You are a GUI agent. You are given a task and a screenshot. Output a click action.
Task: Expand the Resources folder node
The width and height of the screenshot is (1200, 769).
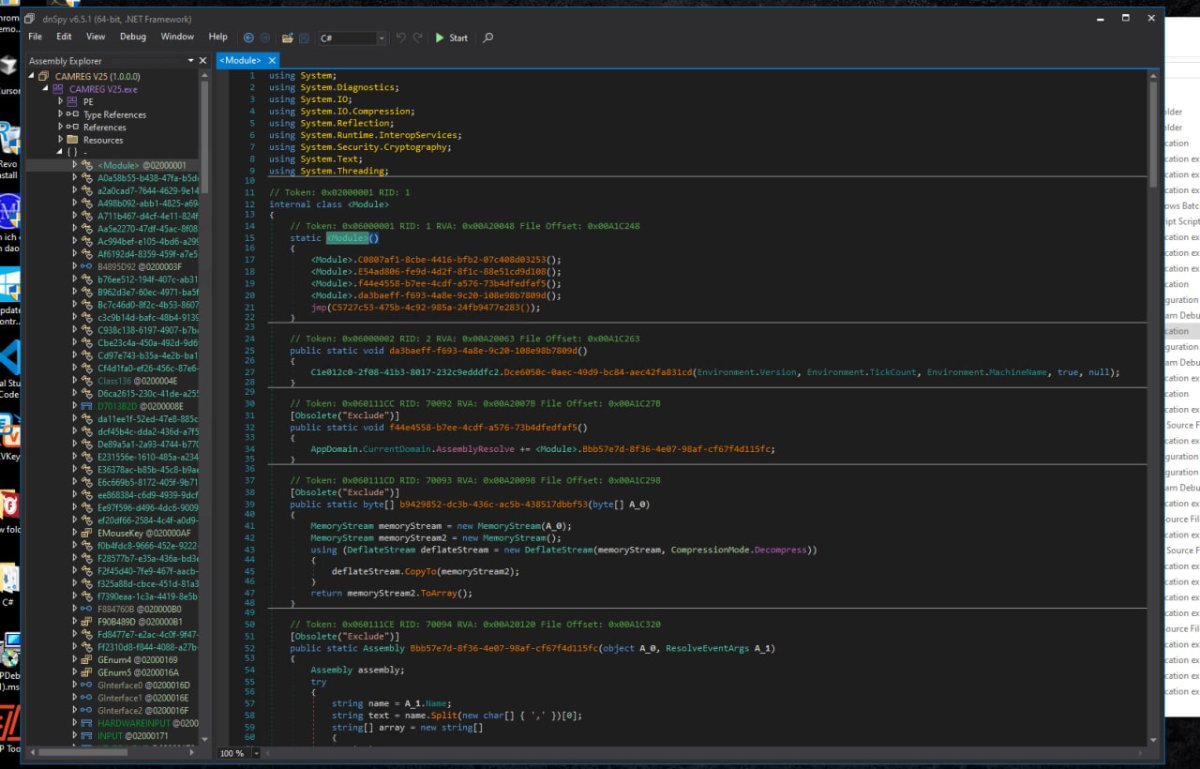click(x=61, y=140)
